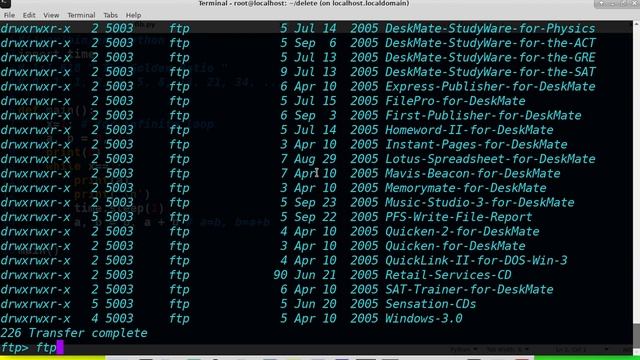Select Express-Publisher-for-DeskMate directory name
This screenshot has width=640, height=360.
point(490,87)
